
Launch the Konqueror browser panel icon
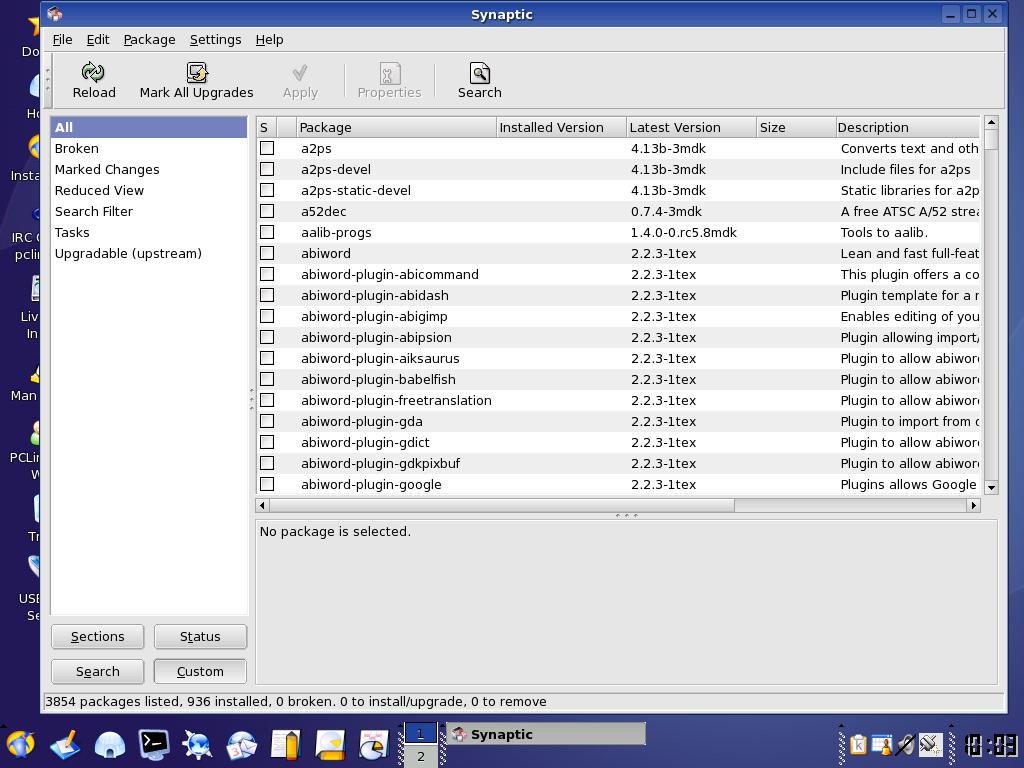(197, 744)
